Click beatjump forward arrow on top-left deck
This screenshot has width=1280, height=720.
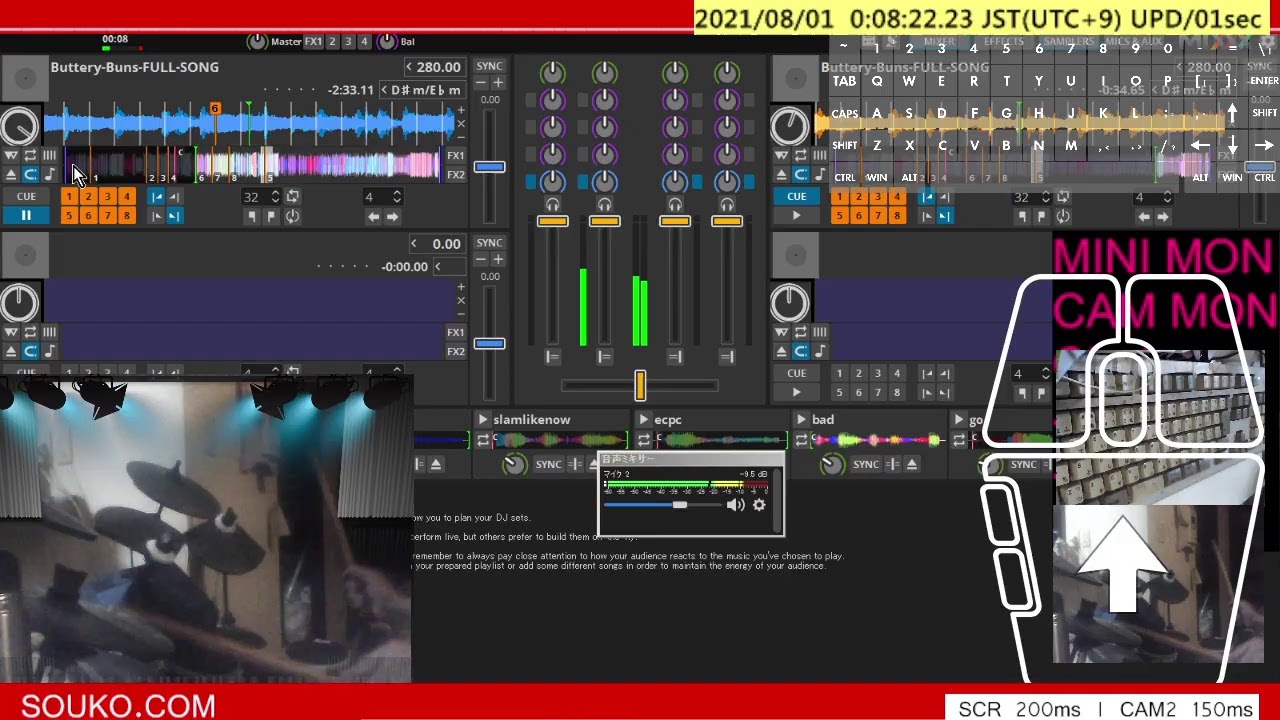pyautogui.click(x=392, y=216)
